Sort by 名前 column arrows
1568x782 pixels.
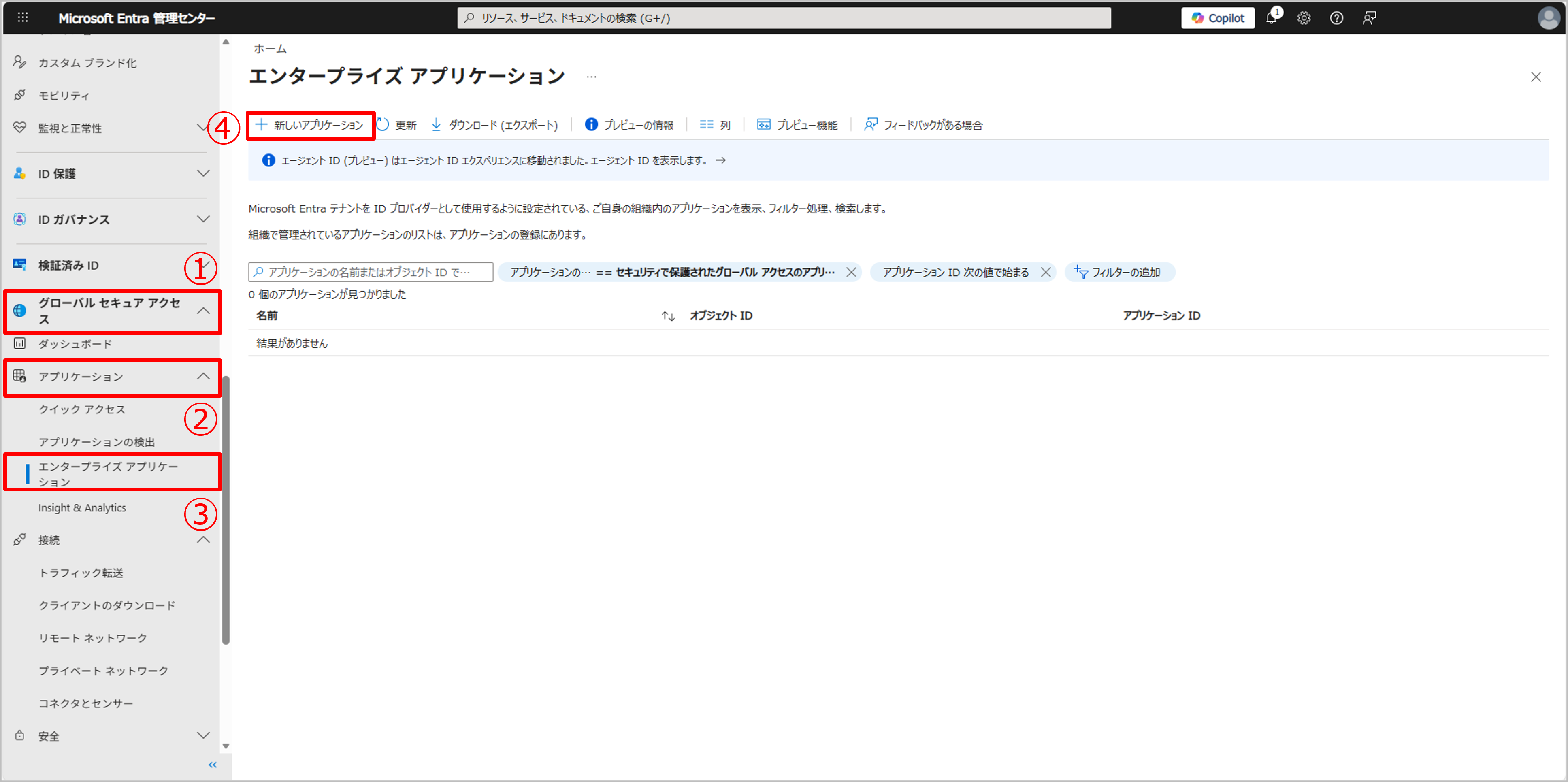pos(668,316)
